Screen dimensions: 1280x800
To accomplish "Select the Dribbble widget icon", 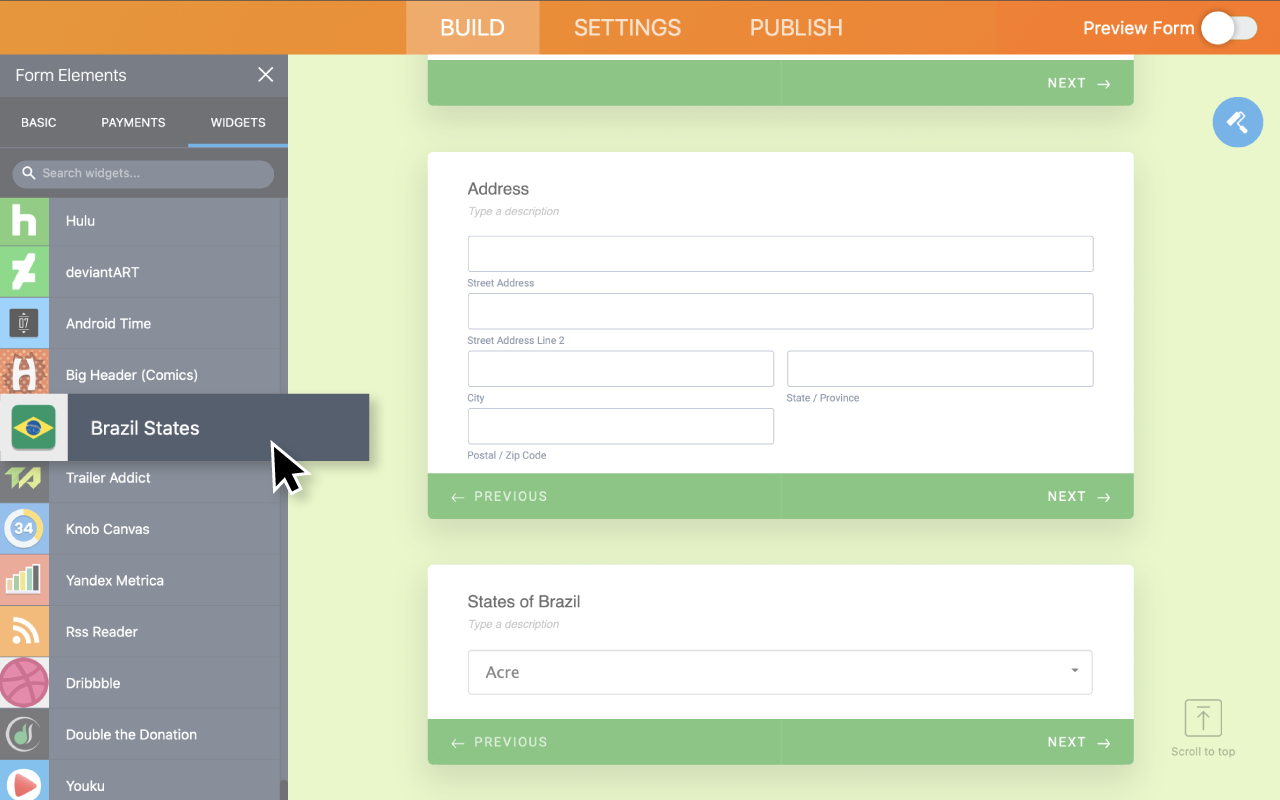I will pos(24,683).
